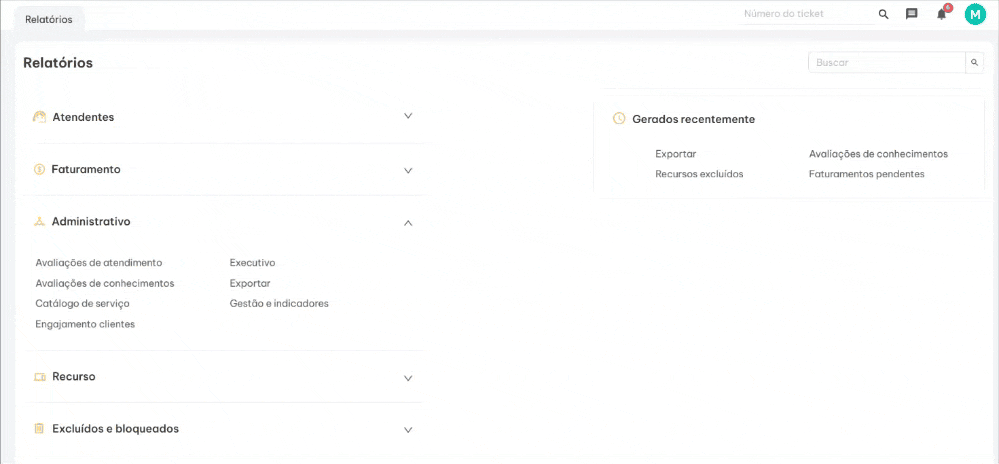The width and height of the screenshot is (999, 464).
Task: Expand the Faturamento section chevron
Action: tap(408, 171)
